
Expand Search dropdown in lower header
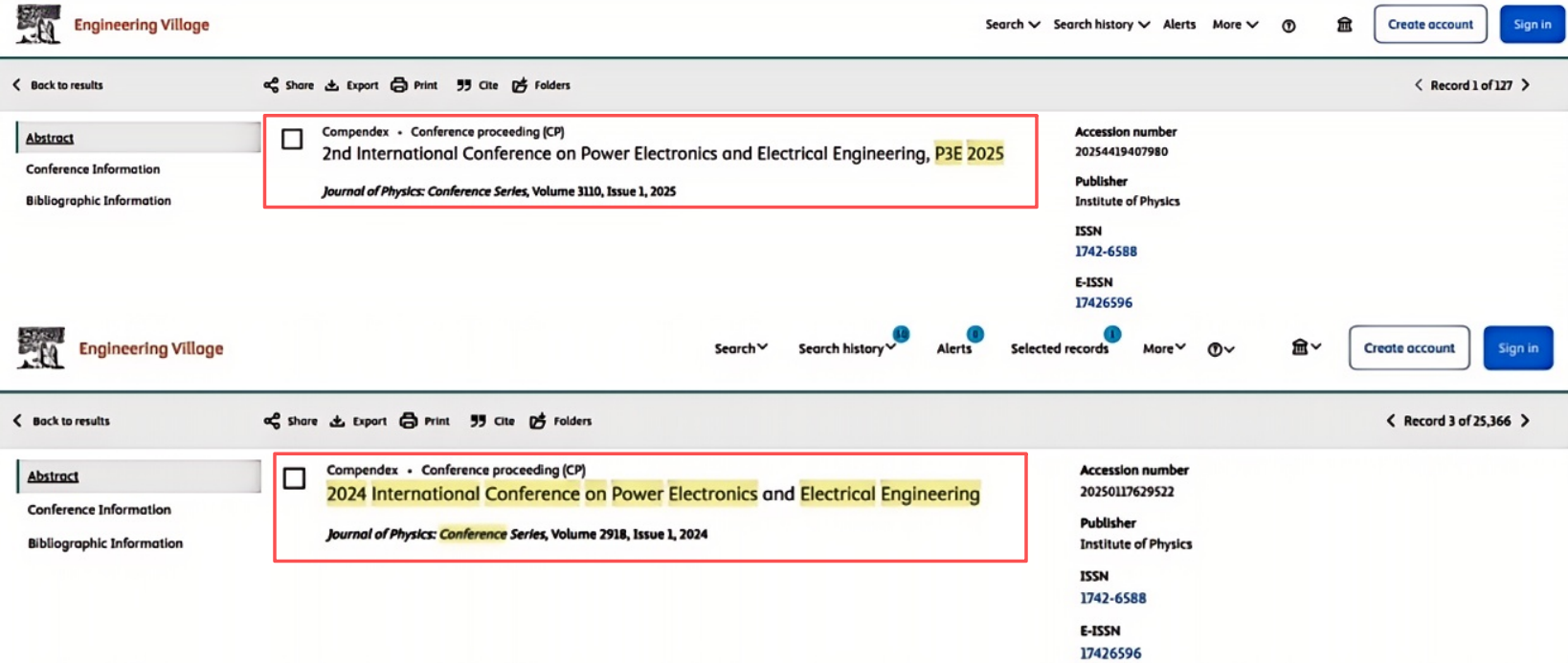(x=741, y=348)
